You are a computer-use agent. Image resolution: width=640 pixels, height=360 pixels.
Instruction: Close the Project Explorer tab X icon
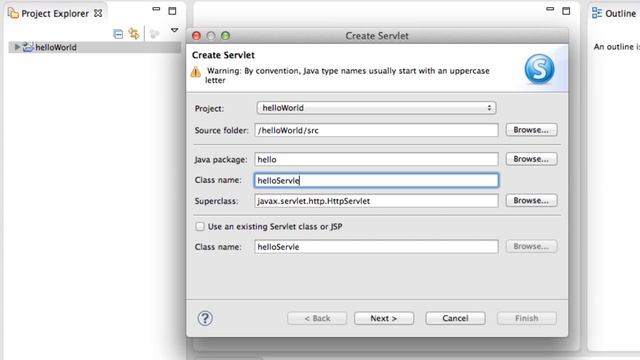(98, 13)
